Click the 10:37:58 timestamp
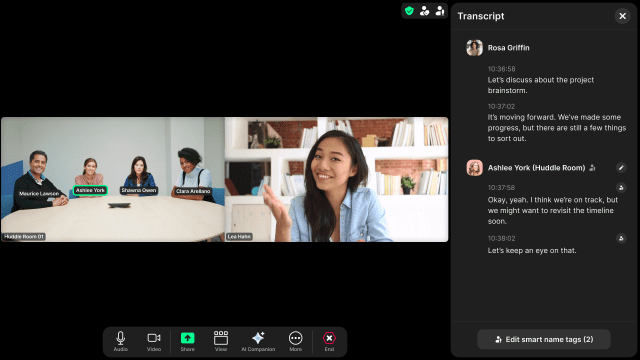640x360 pixels. pos(501,188)
